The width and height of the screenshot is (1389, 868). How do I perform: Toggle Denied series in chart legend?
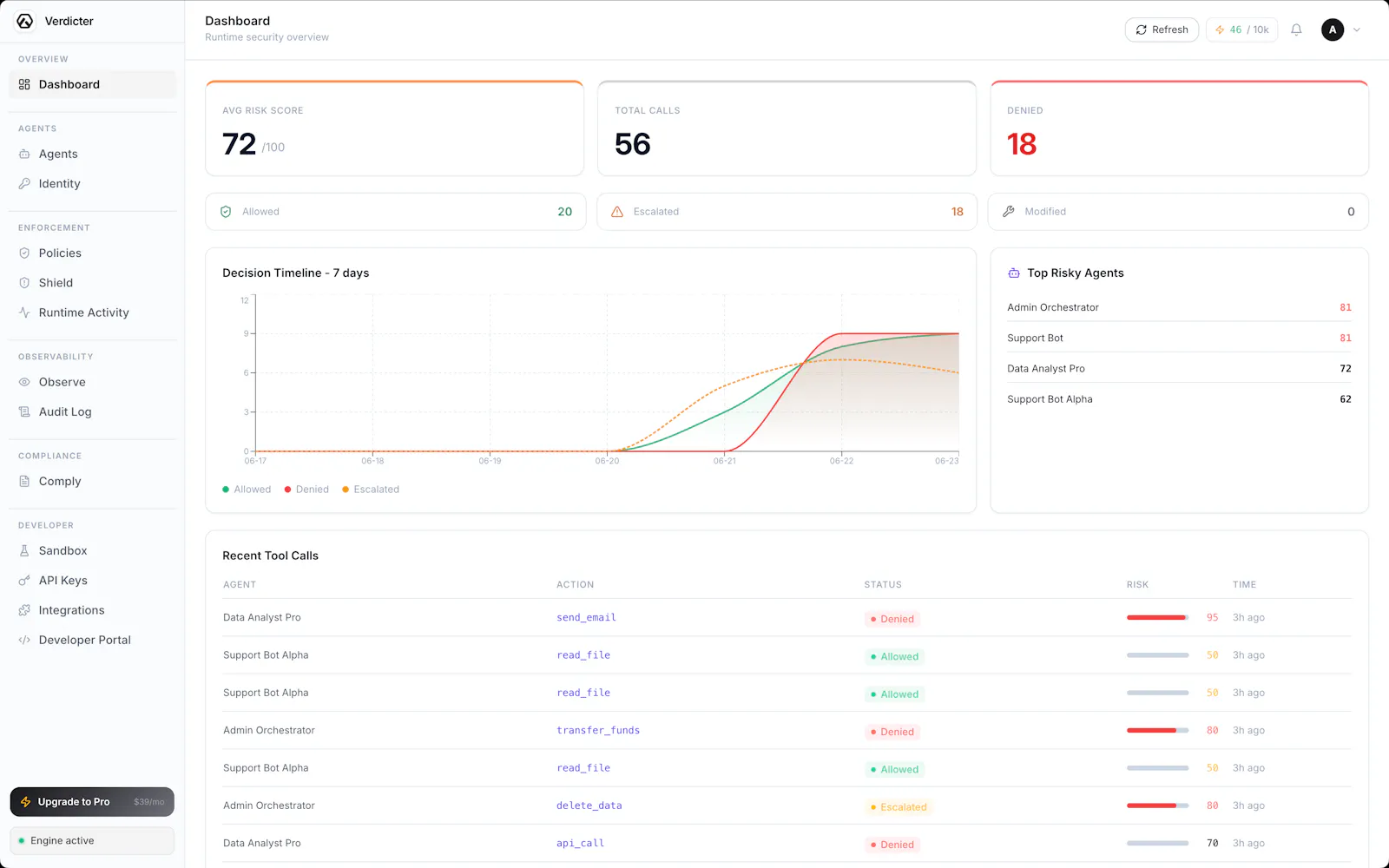pyautogui.click(x=306, y=490)
